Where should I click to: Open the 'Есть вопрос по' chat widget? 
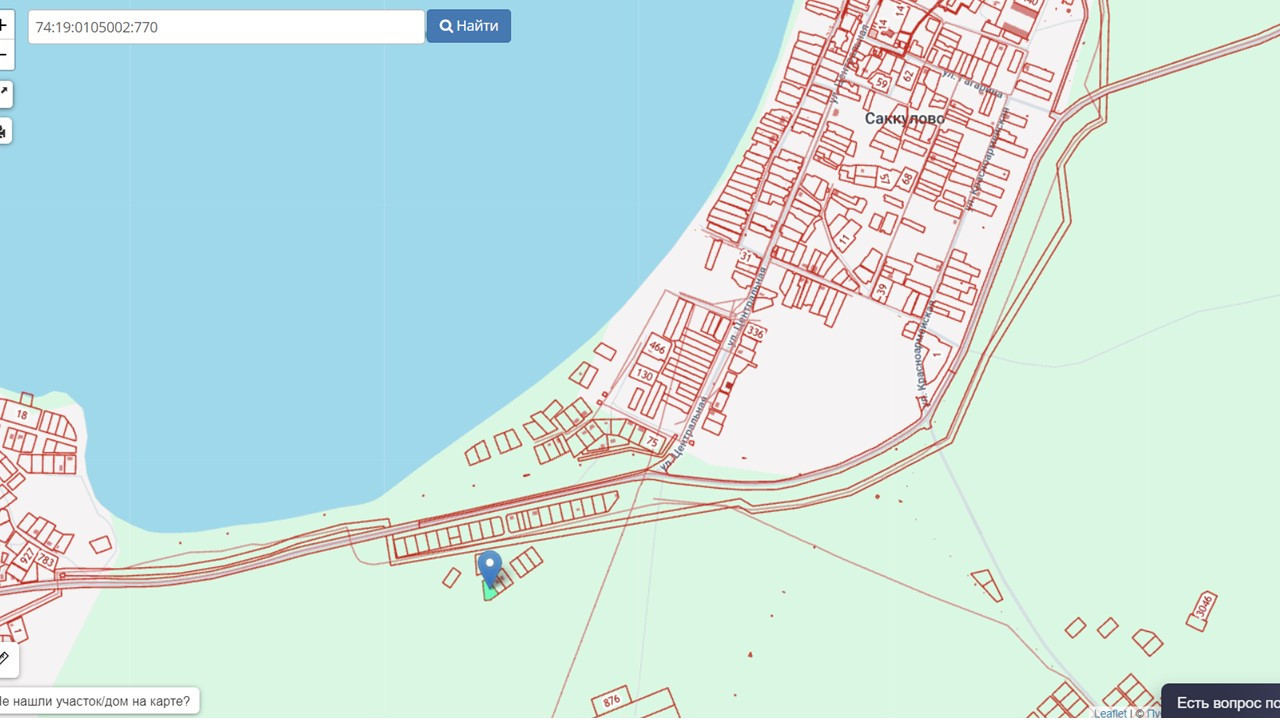pyautogui.click(x=1222, y=702)
